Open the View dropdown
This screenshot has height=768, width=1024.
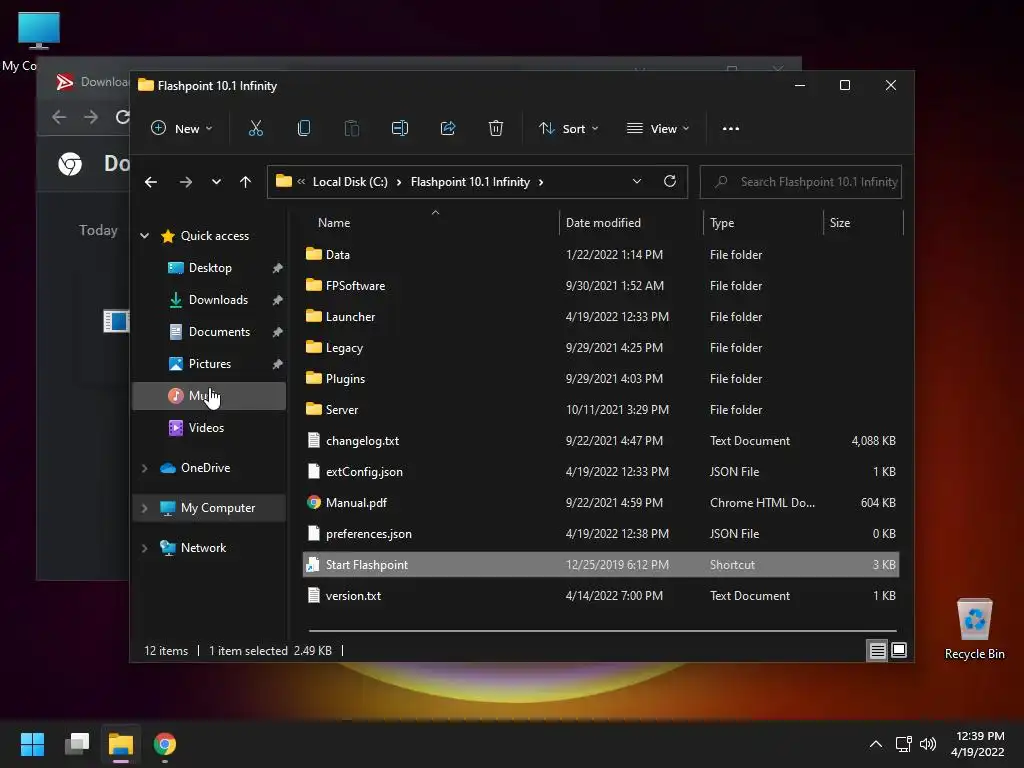(x=658, y=129)
